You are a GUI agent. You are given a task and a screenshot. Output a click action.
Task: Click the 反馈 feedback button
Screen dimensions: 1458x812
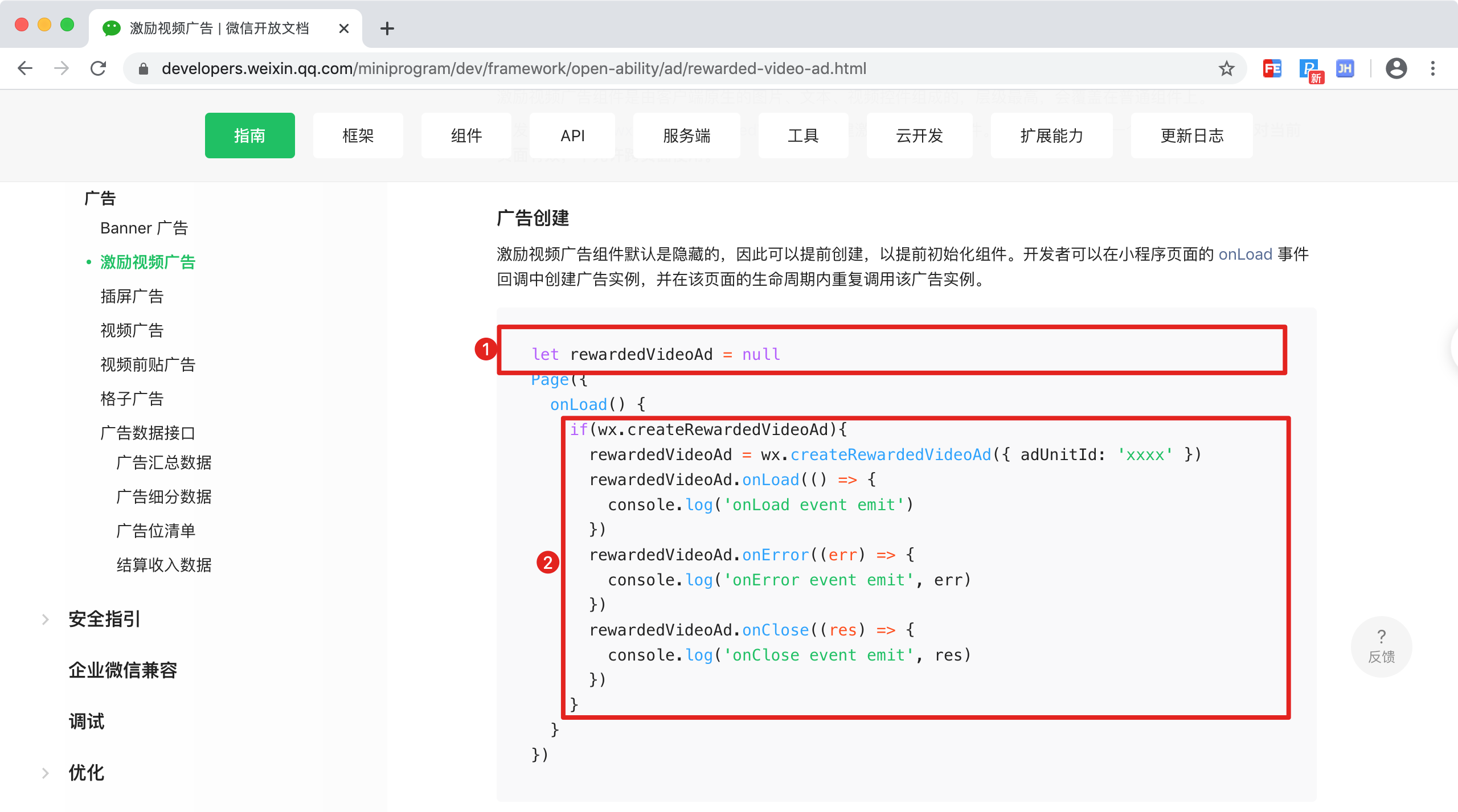pyautogui.click(x=1381, y=646)
